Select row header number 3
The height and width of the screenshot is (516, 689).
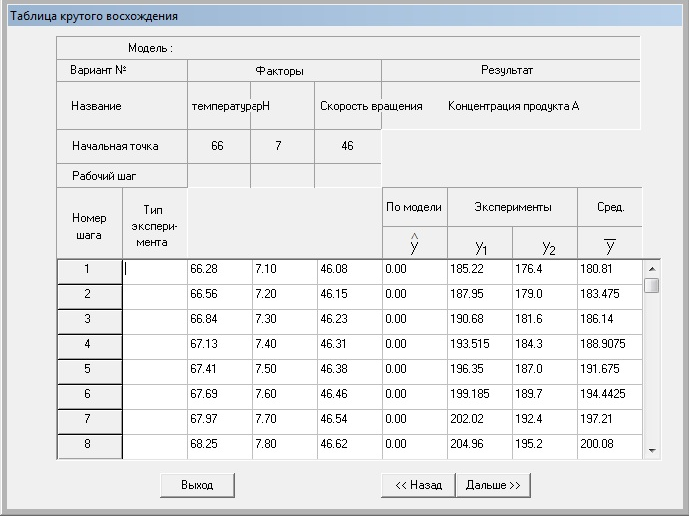click(x=90, y=322)
